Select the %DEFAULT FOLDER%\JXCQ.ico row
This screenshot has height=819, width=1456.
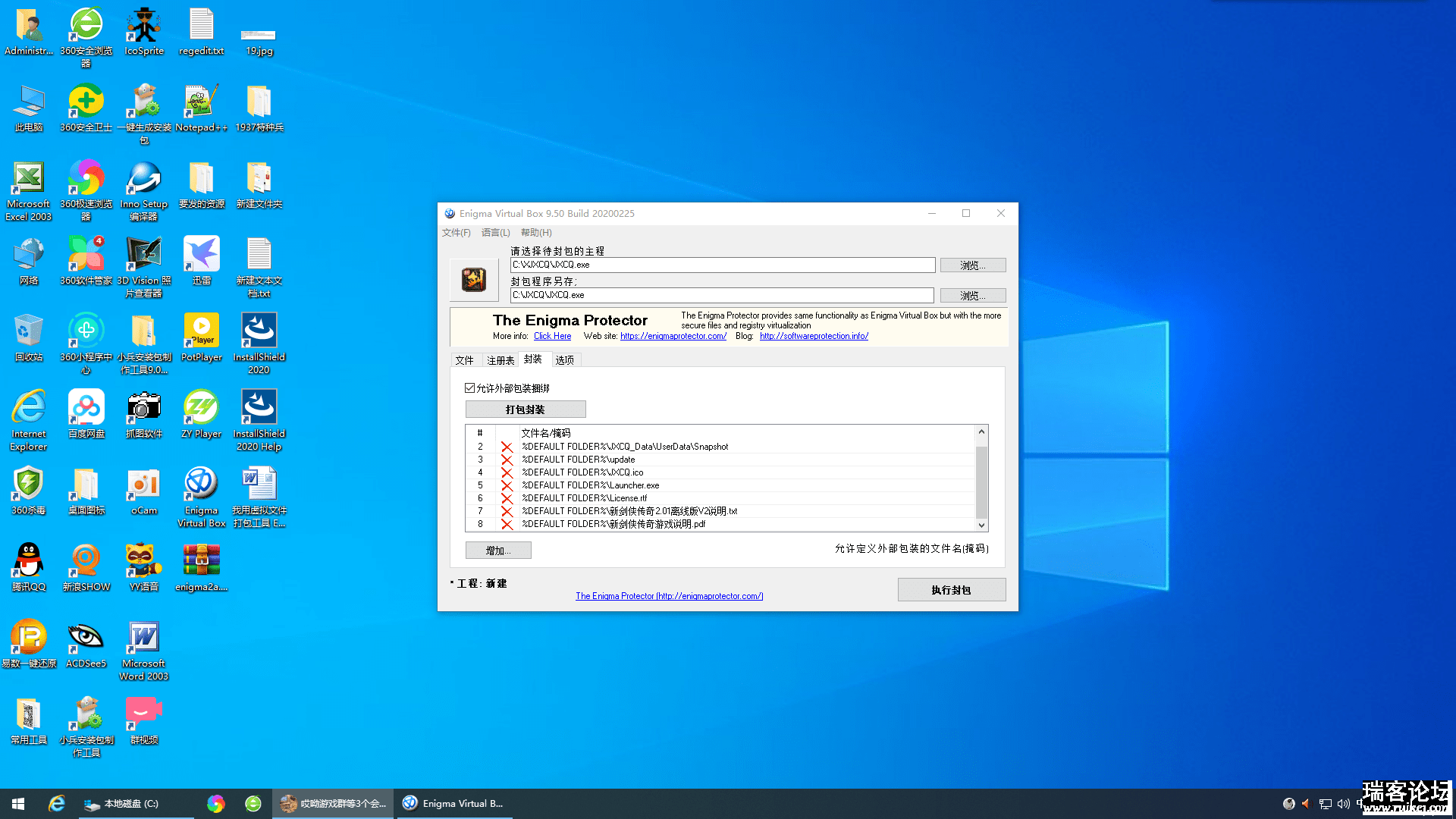pos(720,472)
